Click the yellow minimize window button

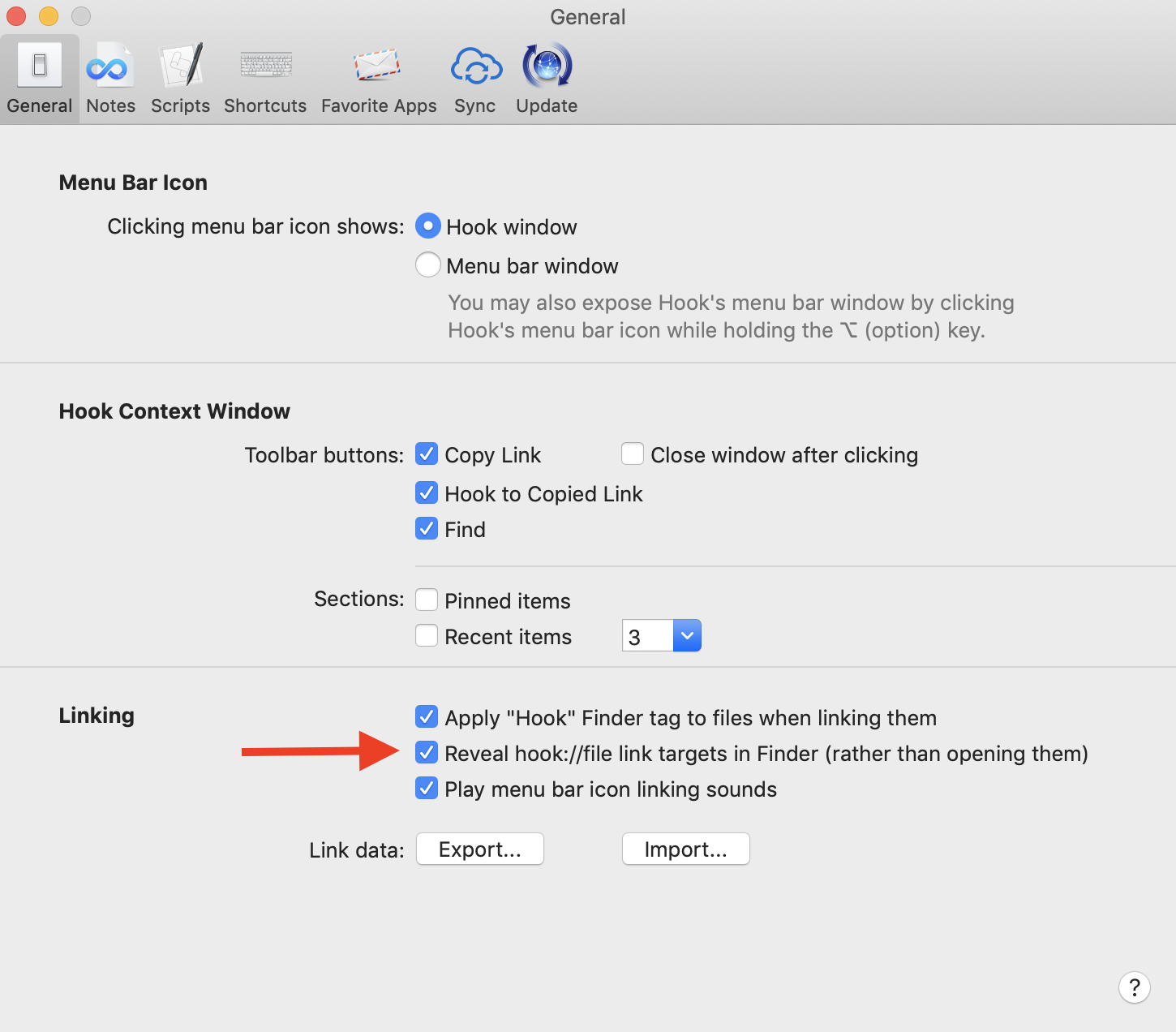(49, 16)
